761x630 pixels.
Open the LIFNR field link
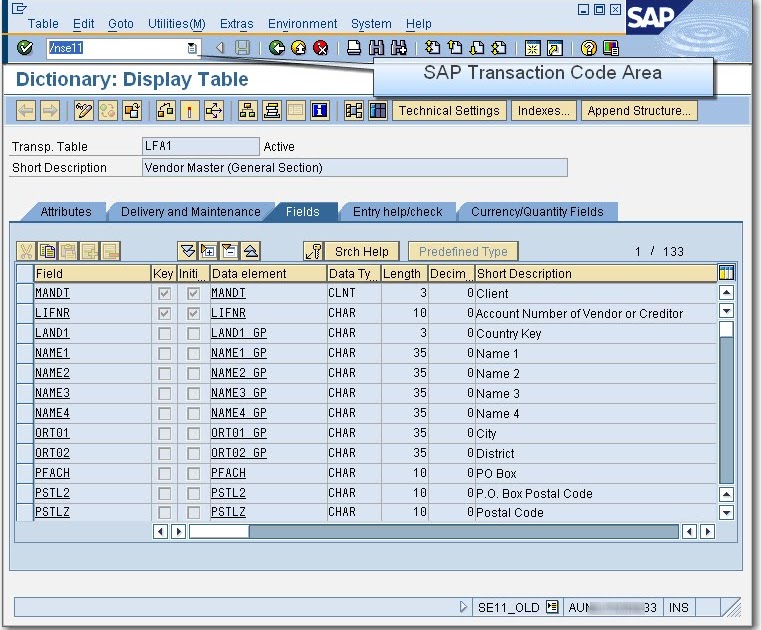click(x=52, y=313)
